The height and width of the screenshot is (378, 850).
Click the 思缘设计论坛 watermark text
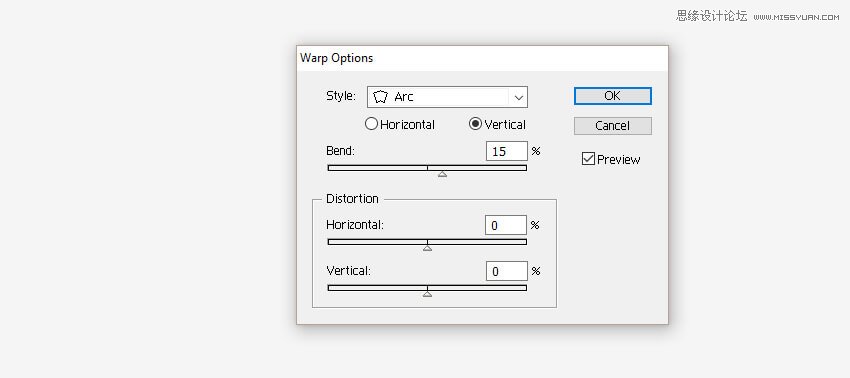712,16
